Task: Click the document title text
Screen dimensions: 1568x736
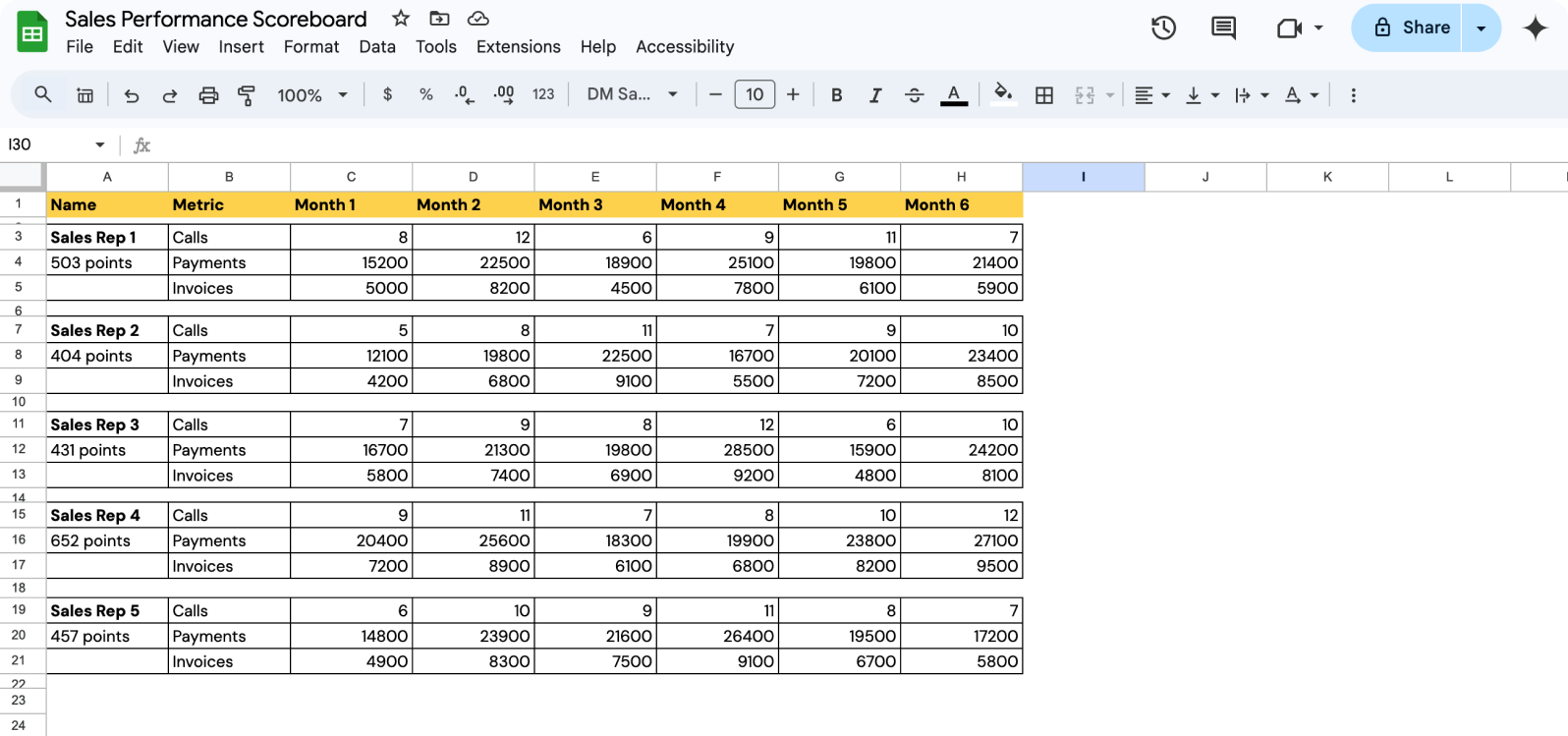Action: coord(216,19)
